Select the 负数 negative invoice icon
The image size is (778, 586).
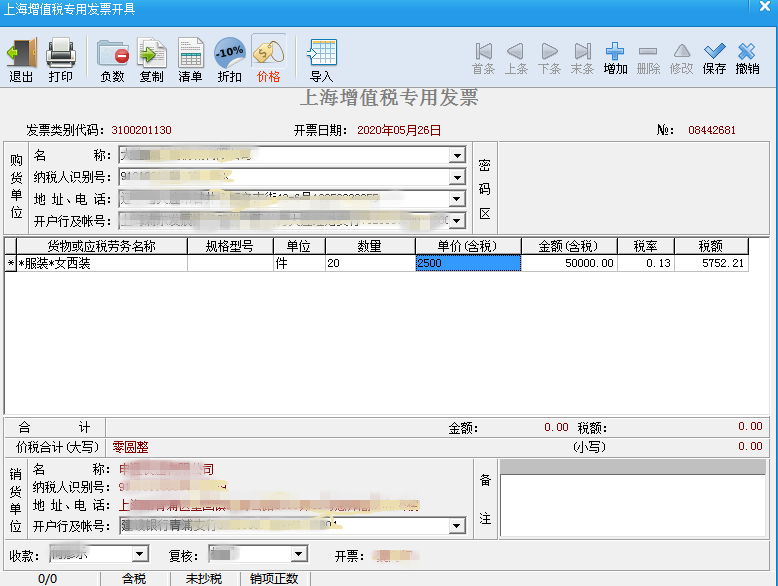113,52
